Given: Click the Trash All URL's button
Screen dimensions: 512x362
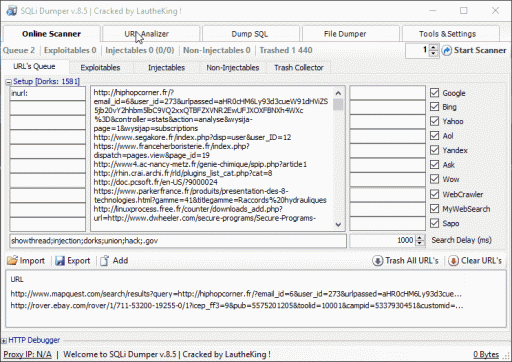Looking at the screenshot, I should [x=405, y=260].
